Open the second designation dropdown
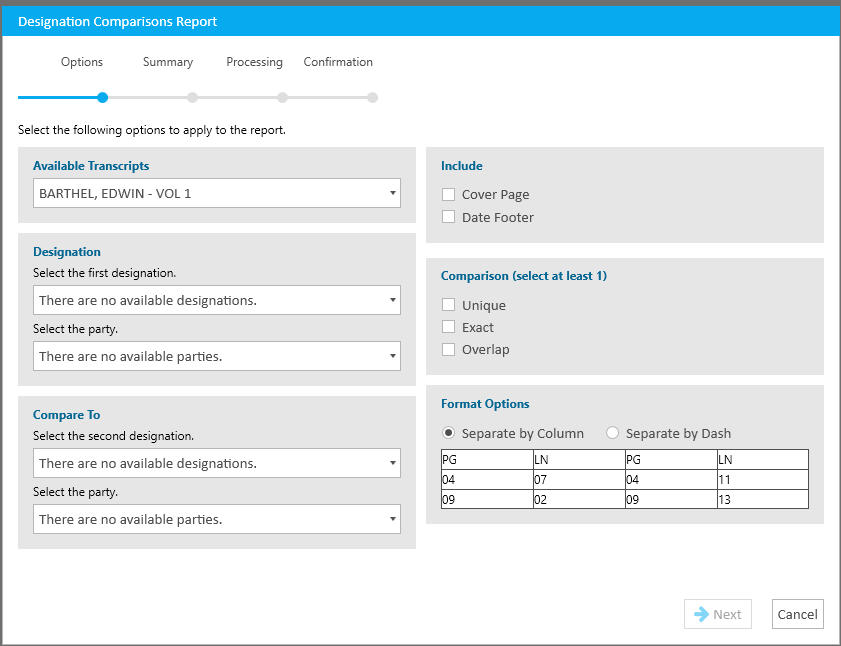The image size is (841, 646). pos(217,463)
